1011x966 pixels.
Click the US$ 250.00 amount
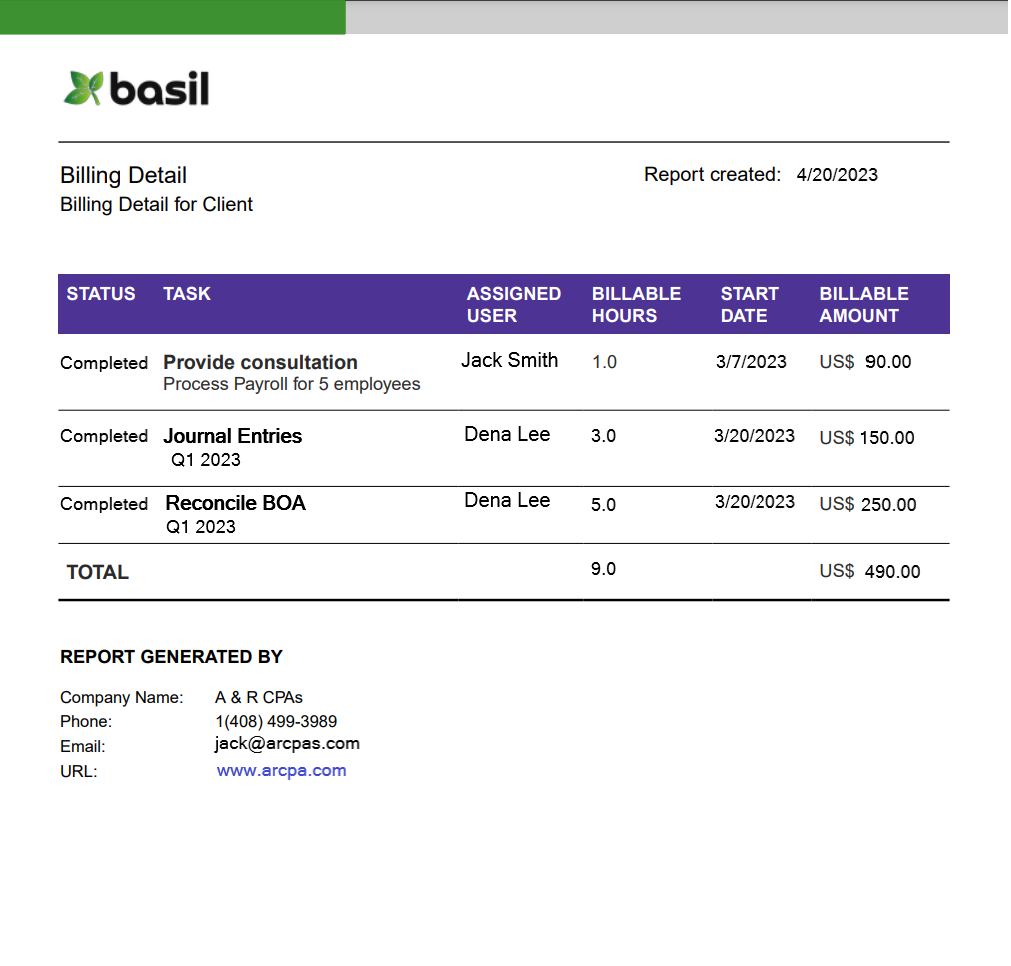click(868, 504)
